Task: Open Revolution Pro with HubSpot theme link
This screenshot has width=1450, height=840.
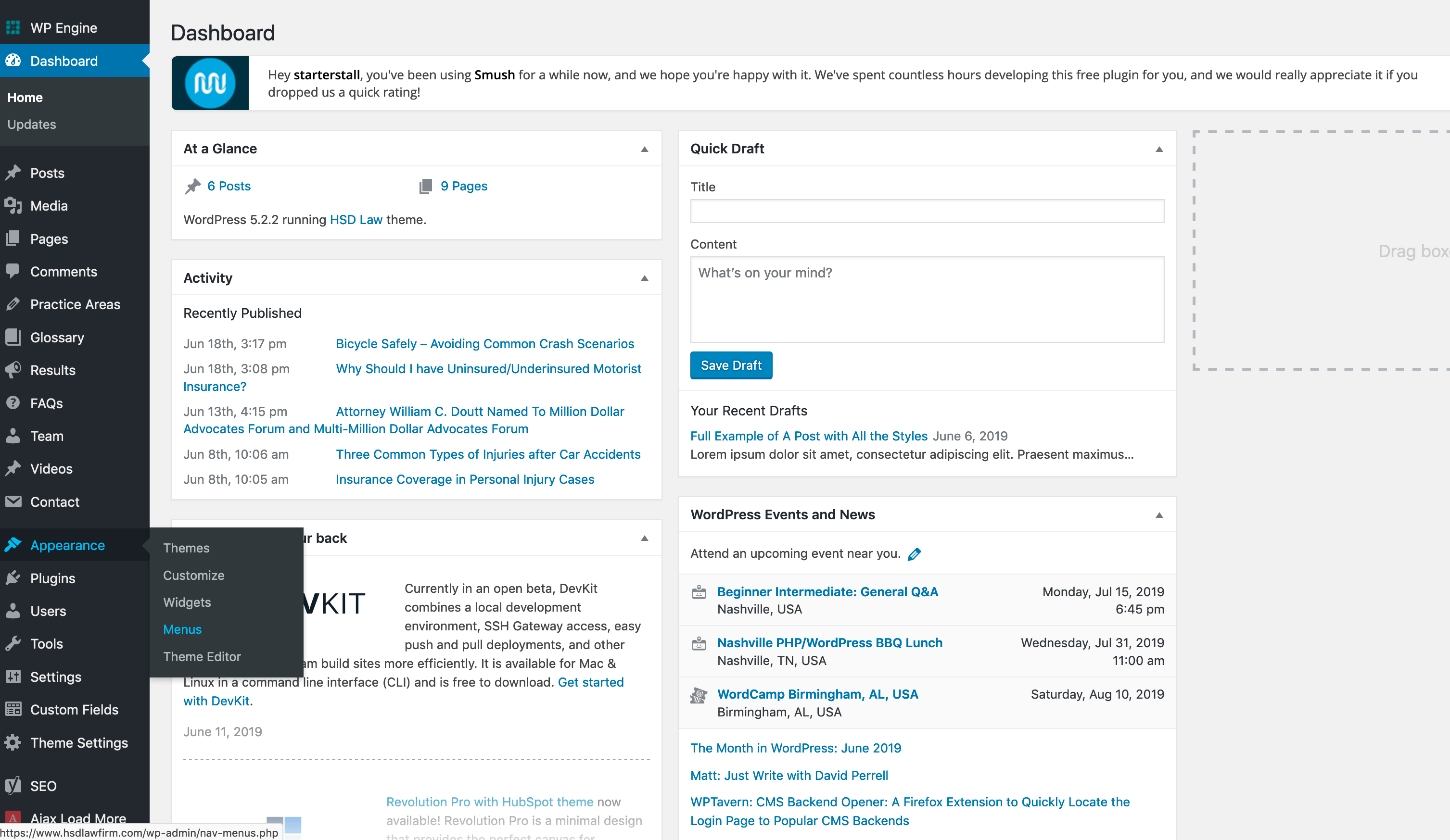Action: coord(489,802)
